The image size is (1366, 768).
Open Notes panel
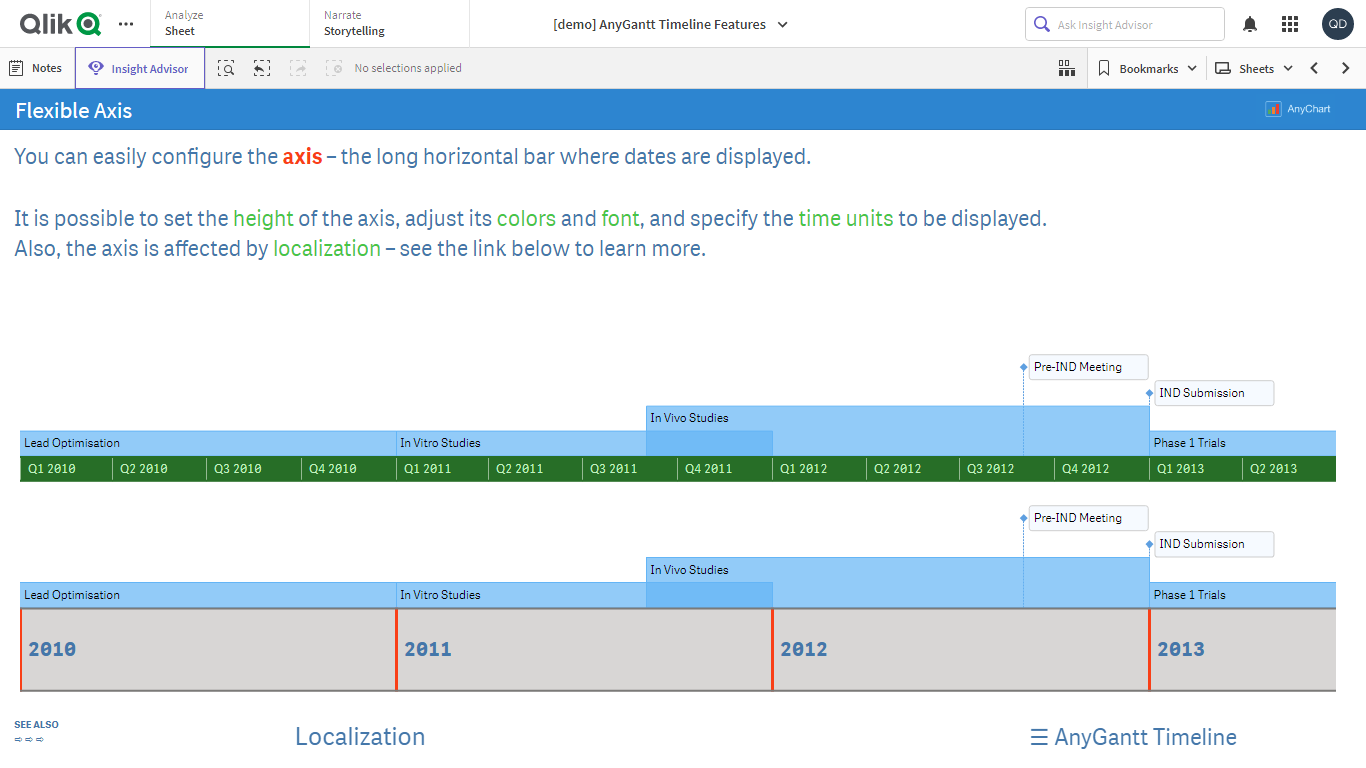[36, 68]
